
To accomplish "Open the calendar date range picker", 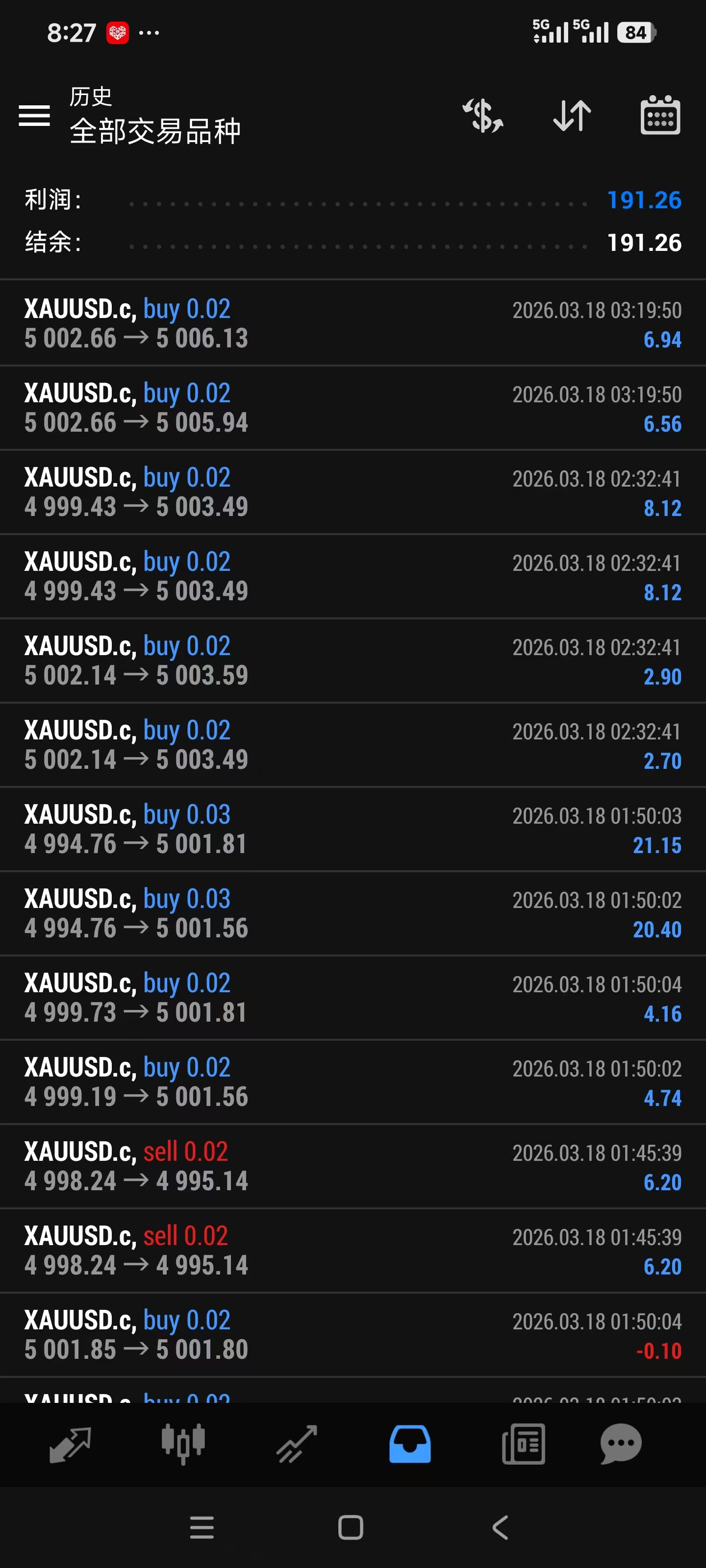I will (660, 115).
